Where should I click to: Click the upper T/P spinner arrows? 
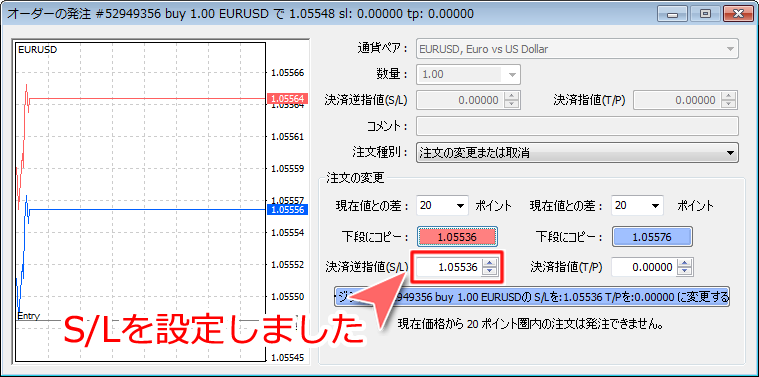(x=729, y=100)
